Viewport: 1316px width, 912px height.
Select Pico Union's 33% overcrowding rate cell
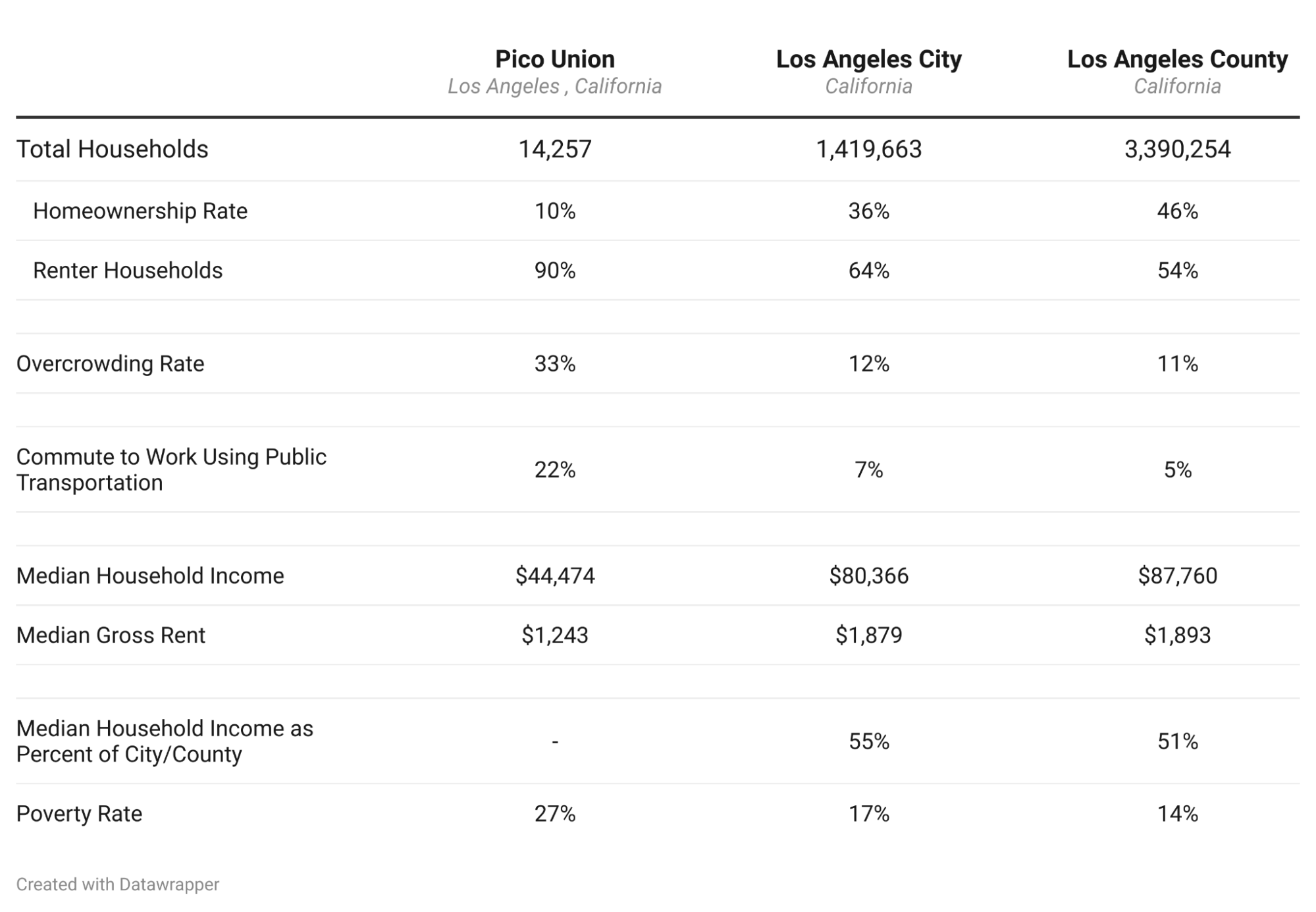pyautogui.click(x=554, y=363)
